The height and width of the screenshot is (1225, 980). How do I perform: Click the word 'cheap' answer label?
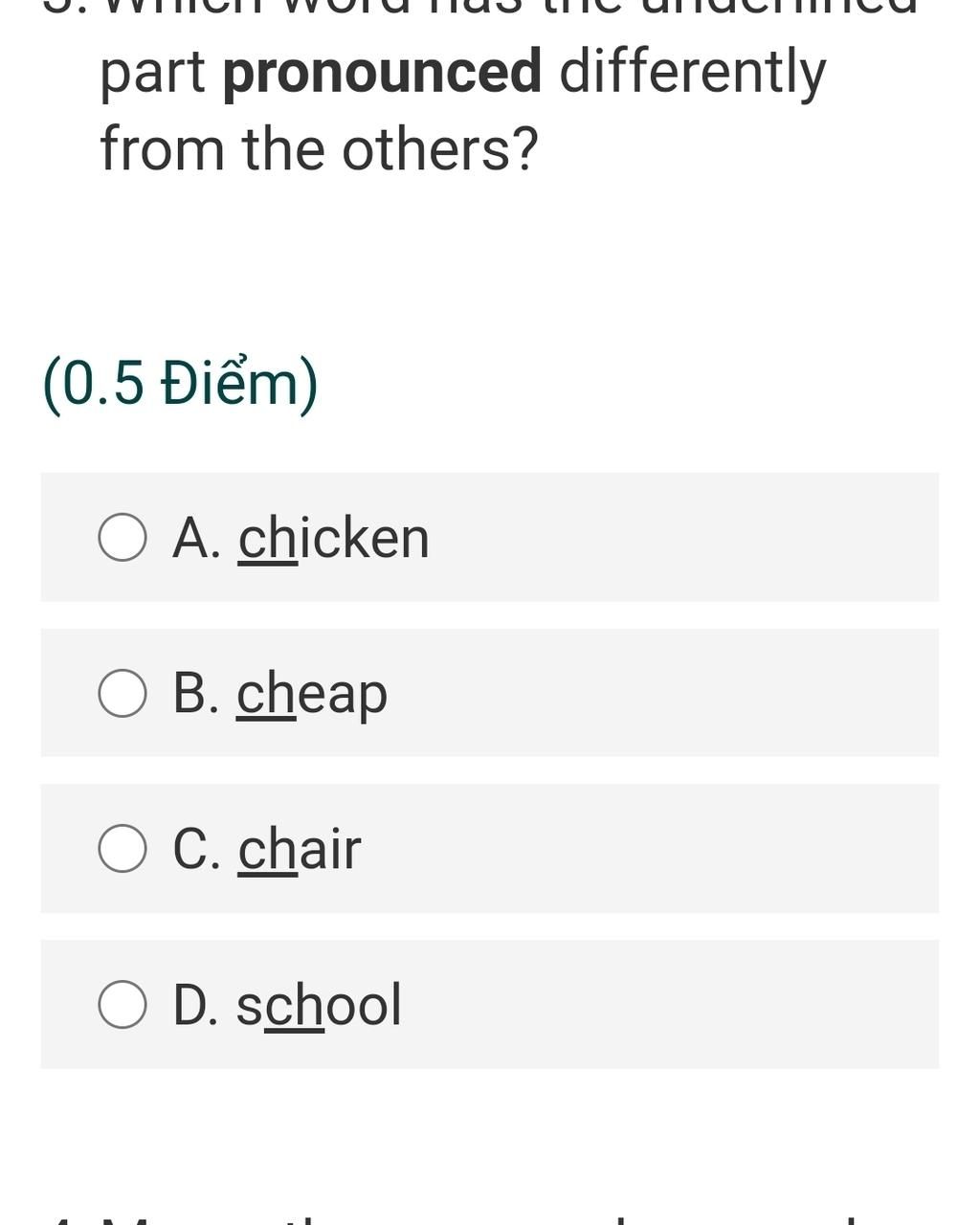click(x=312, y=694)
